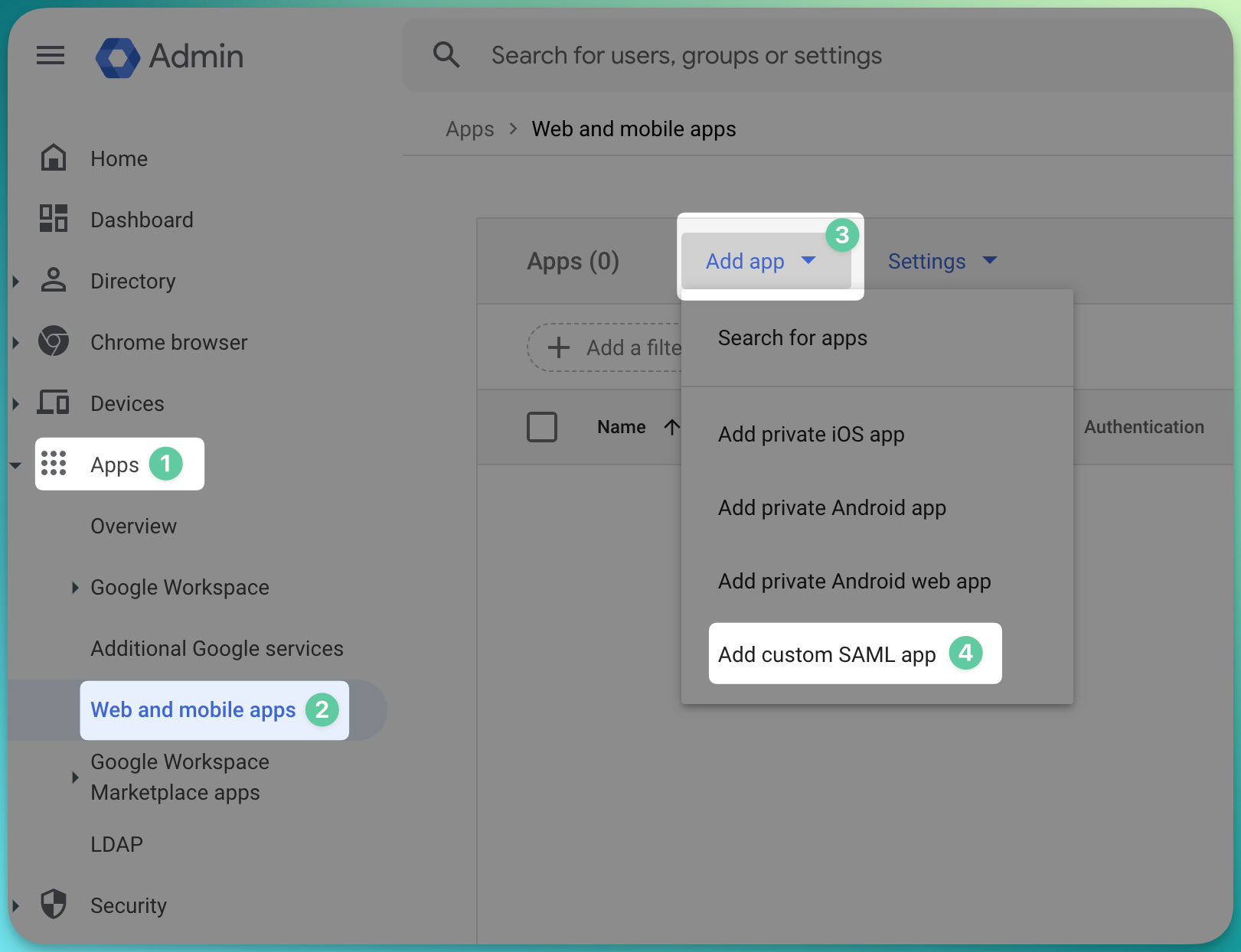Open the Add app dropdown

pos(766,261)
